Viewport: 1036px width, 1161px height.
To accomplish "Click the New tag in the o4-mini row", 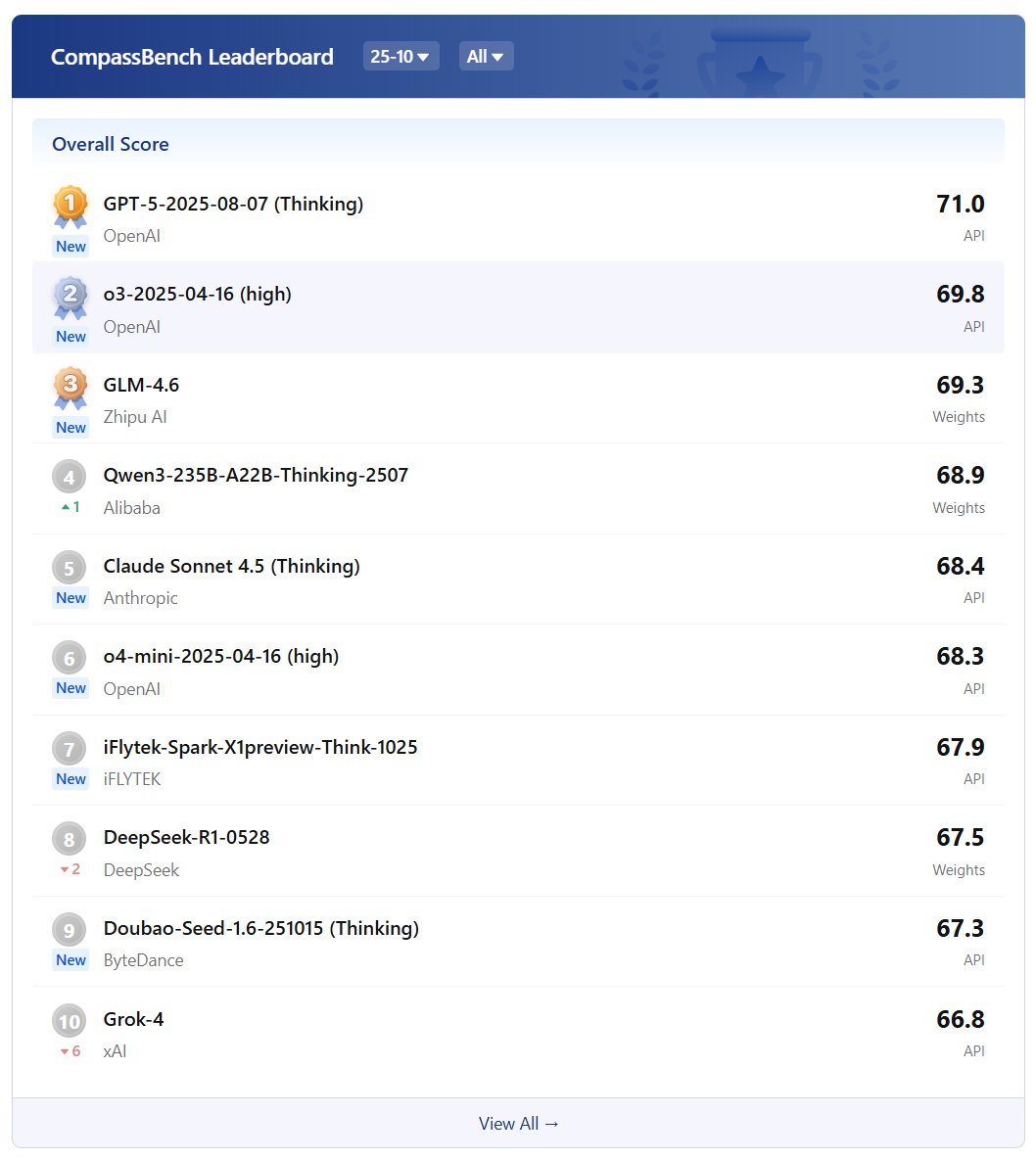I will 71,688.
